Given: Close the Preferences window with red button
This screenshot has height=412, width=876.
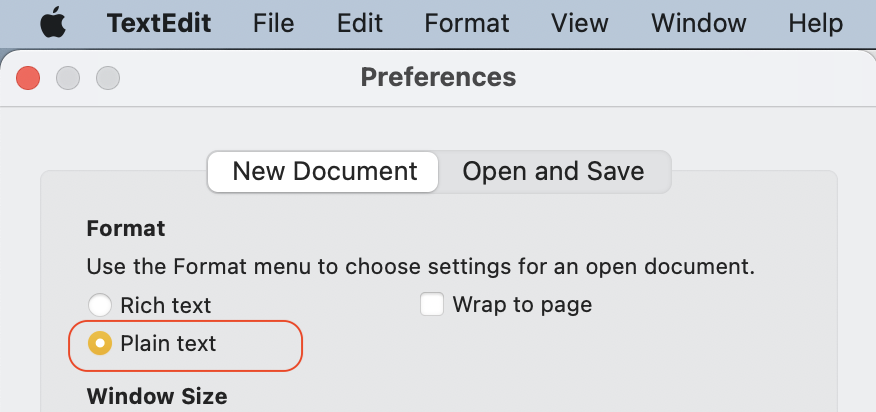Looking at the screenshot, I should click(x=28, y=77).
